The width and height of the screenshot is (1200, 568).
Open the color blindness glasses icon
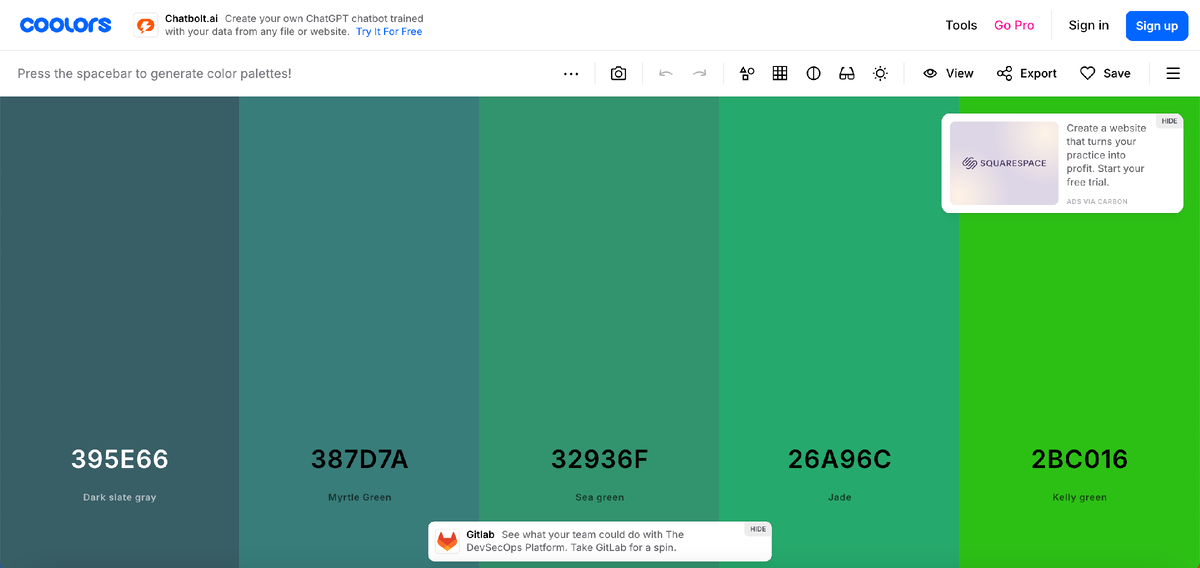tap(847, 73)
